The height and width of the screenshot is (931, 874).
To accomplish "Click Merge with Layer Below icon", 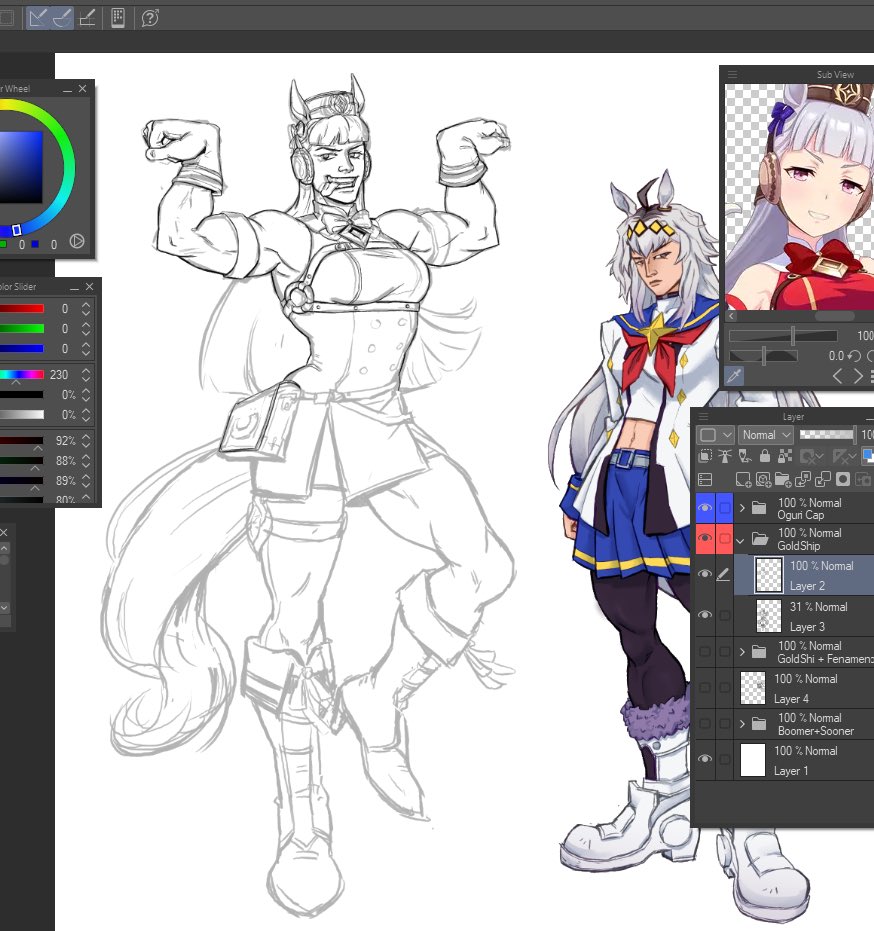I will click(x=823, y=479).
